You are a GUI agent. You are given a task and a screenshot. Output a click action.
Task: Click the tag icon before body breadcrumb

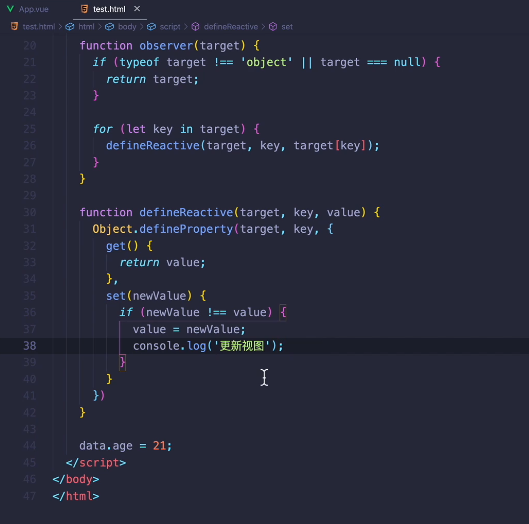tap(109, 27)
